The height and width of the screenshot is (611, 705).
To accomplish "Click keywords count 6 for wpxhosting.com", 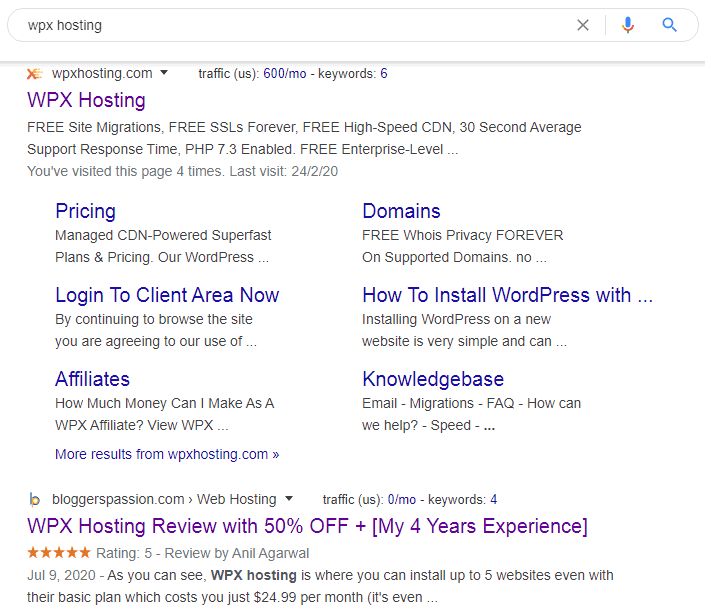I will (384, 73).
